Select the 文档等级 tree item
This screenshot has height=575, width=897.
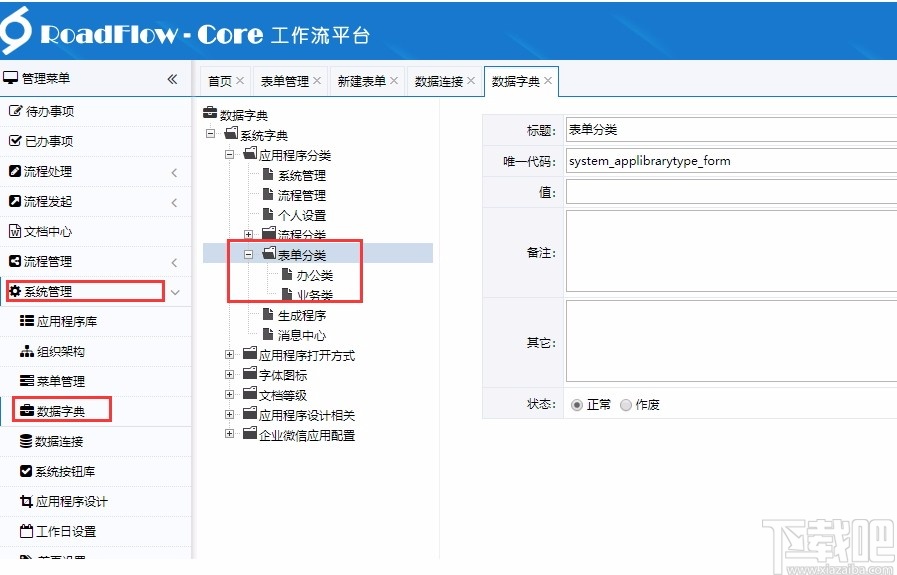283,395
